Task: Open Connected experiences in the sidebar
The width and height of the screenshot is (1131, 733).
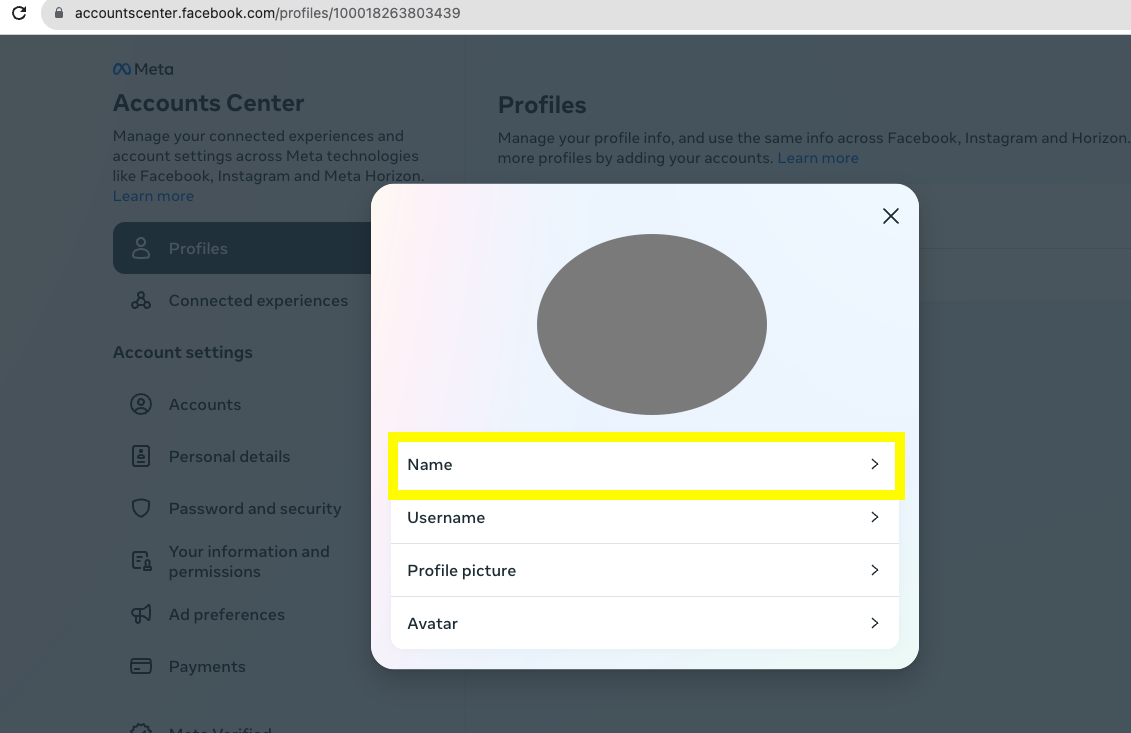Action: [x=258, y=301]
